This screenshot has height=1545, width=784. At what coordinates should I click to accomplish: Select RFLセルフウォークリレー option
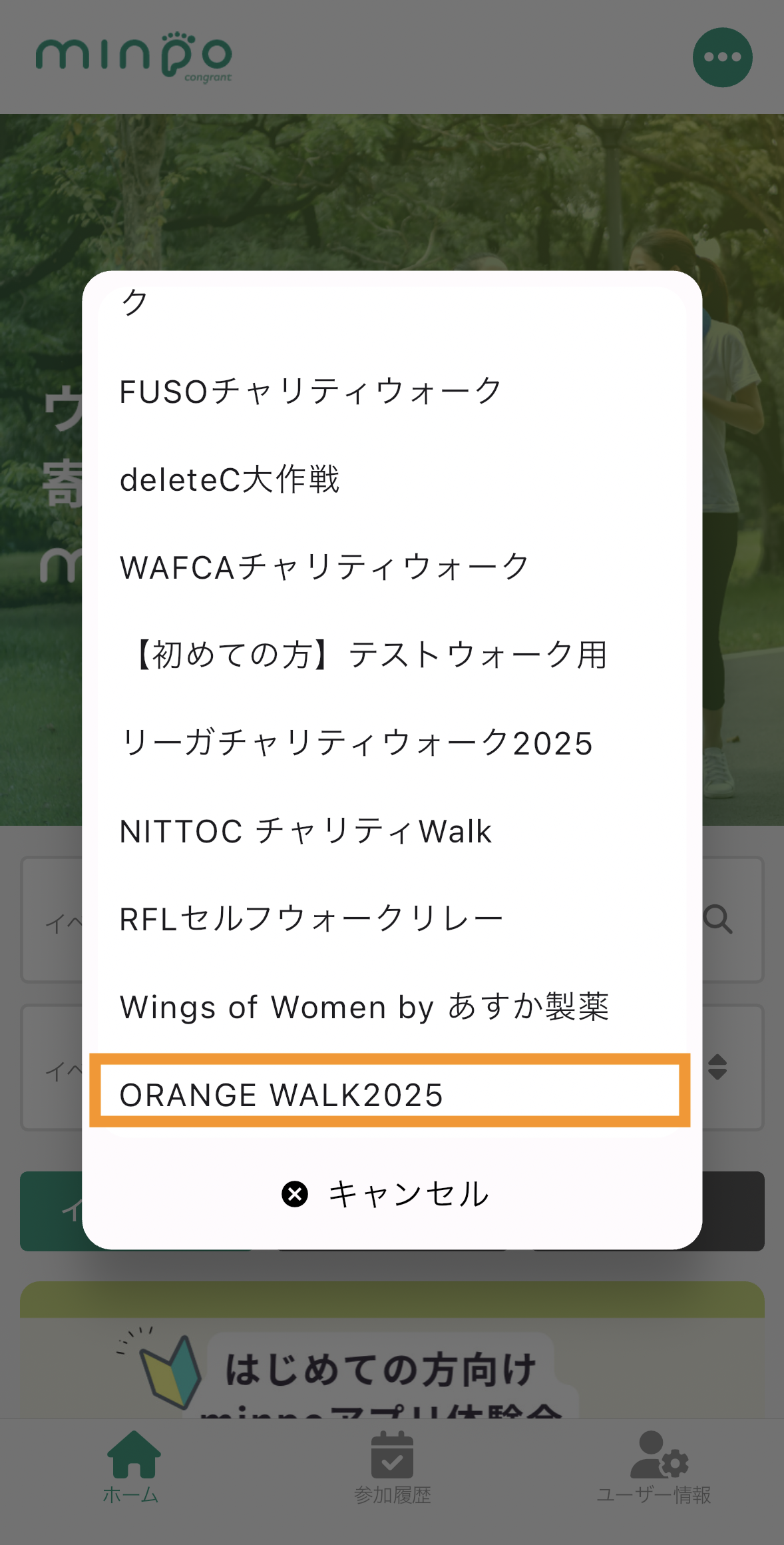pyautogui.click(x=311, y=919)
